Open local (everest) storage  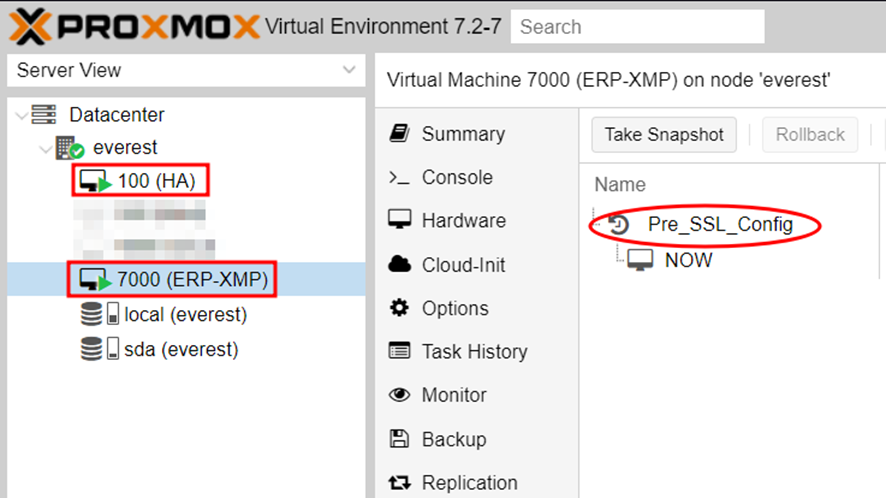pyautogui.click(x=185, y=314)
